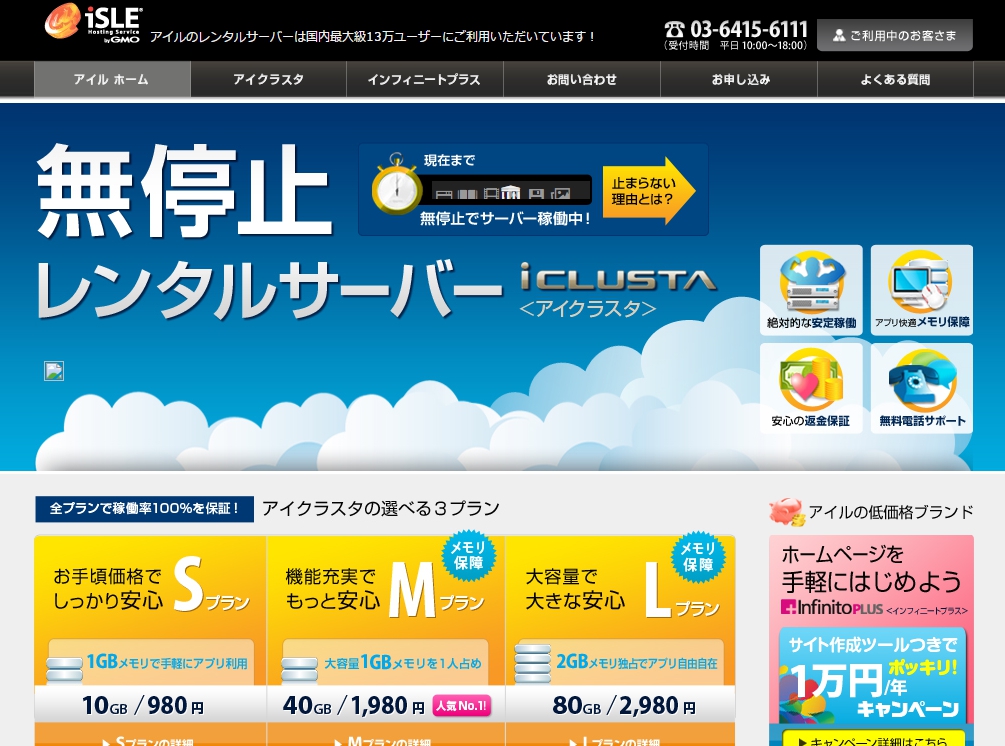Click the phone number 03-6415-6111
Screen dimensions: 1005x746
pyautogui.click(x=749, y=29)
